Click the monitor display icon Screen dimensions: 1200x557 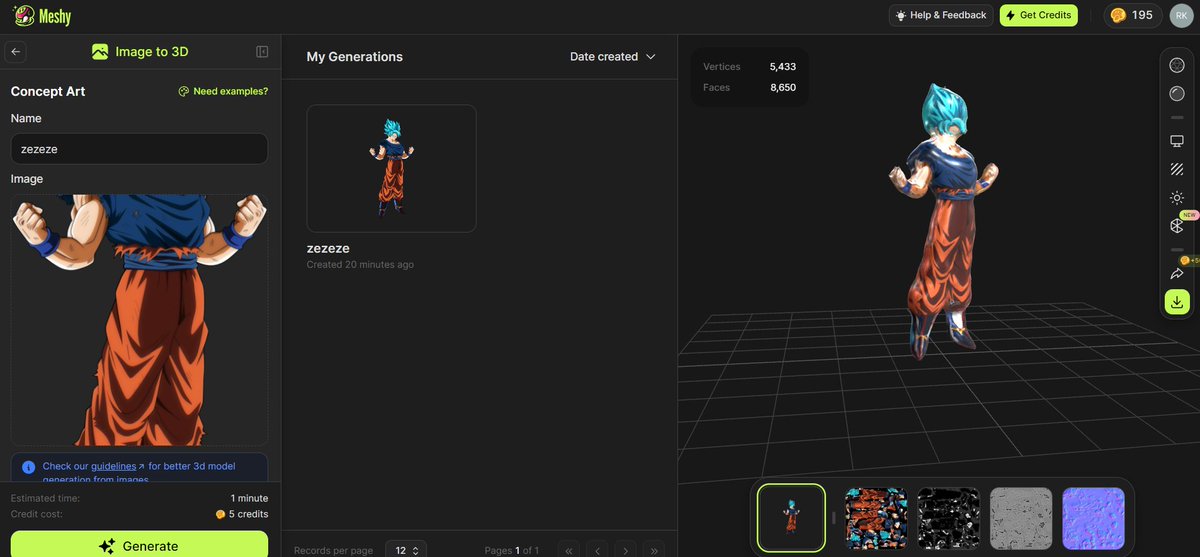tap(1177, 141)
